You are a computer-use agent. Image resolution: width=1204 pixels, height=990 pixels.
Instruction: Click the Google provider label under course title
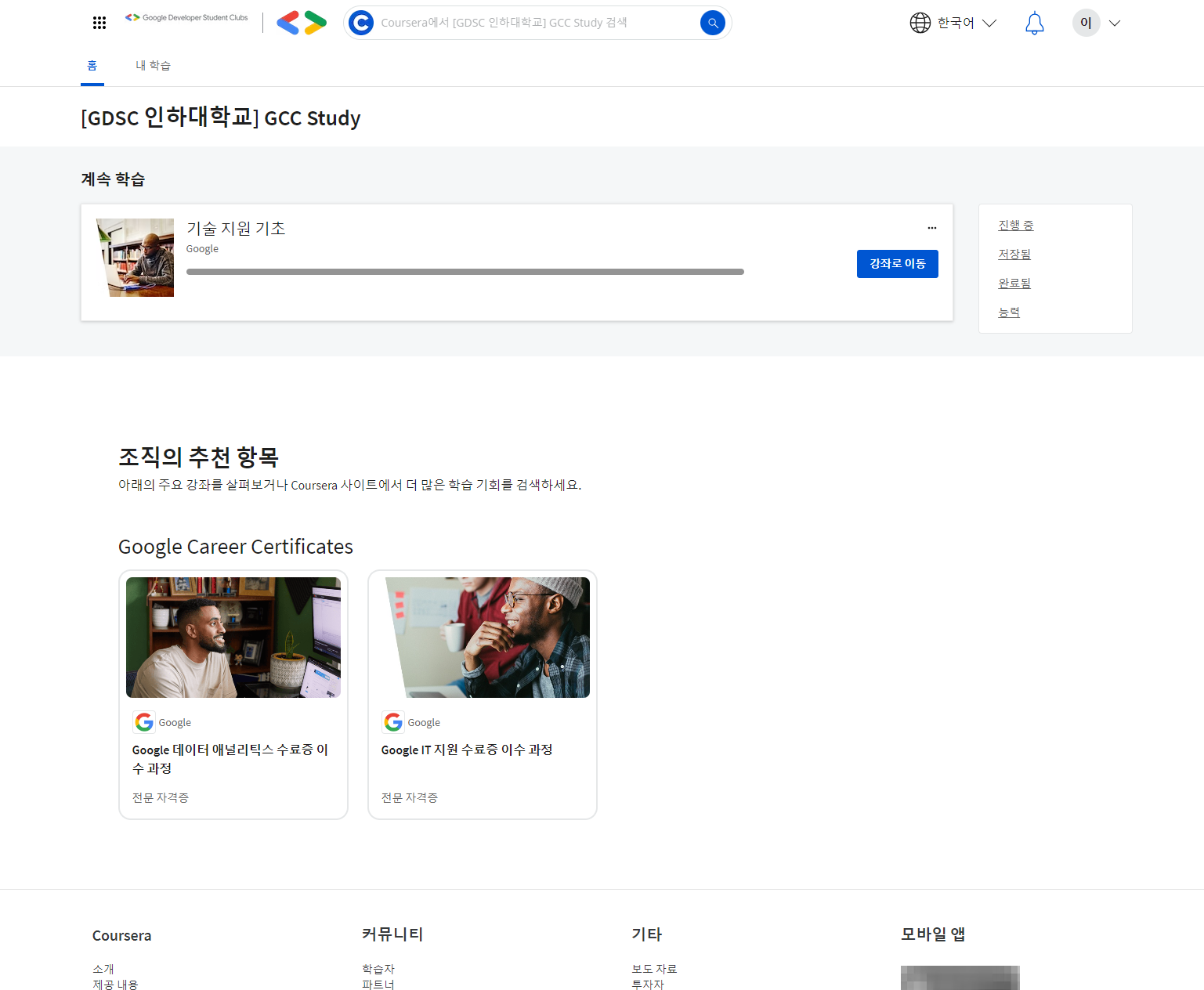(x=202, y=249)
